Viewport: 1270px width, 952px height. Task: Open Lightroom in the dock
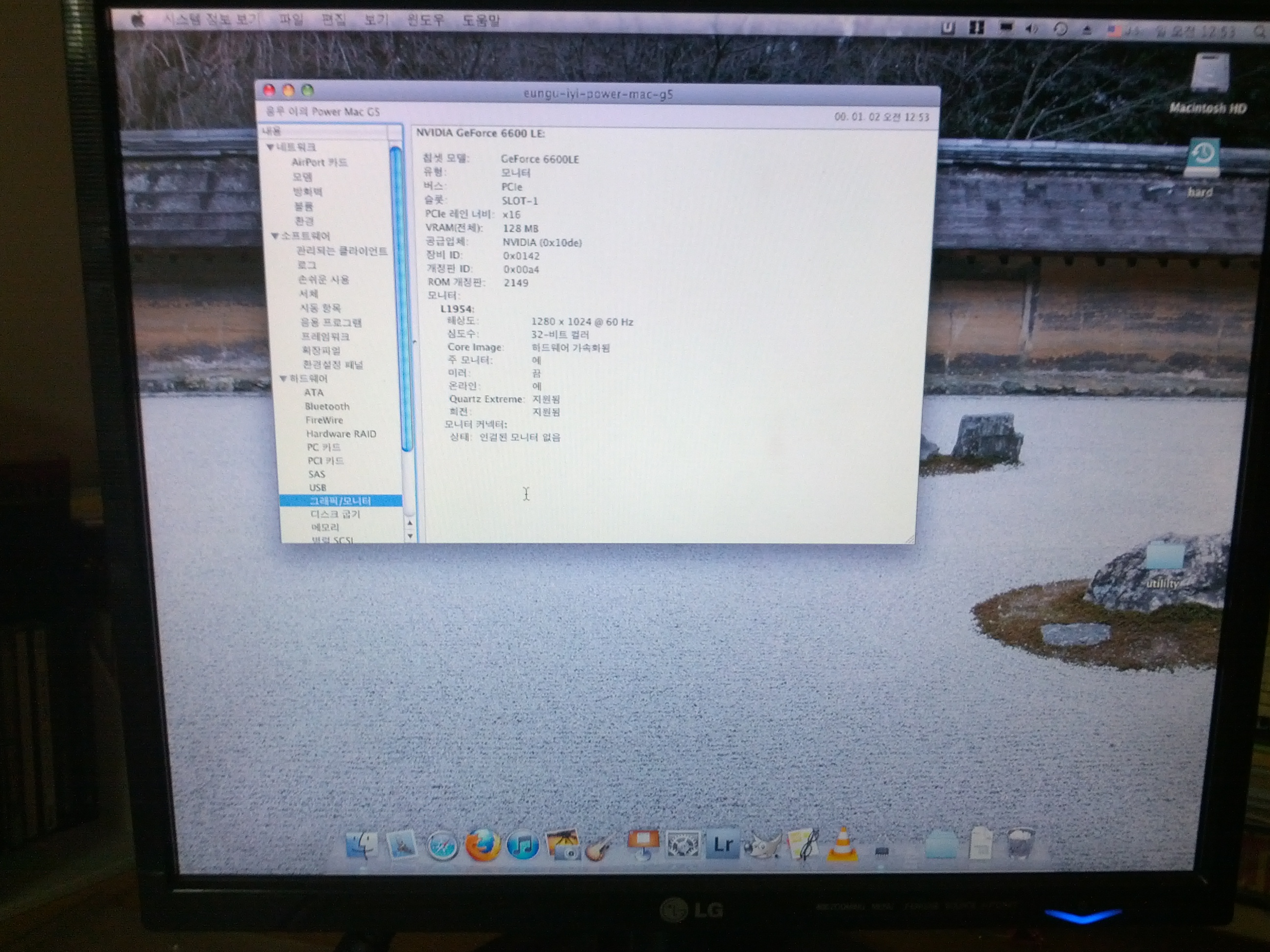(x=722, y=845)
